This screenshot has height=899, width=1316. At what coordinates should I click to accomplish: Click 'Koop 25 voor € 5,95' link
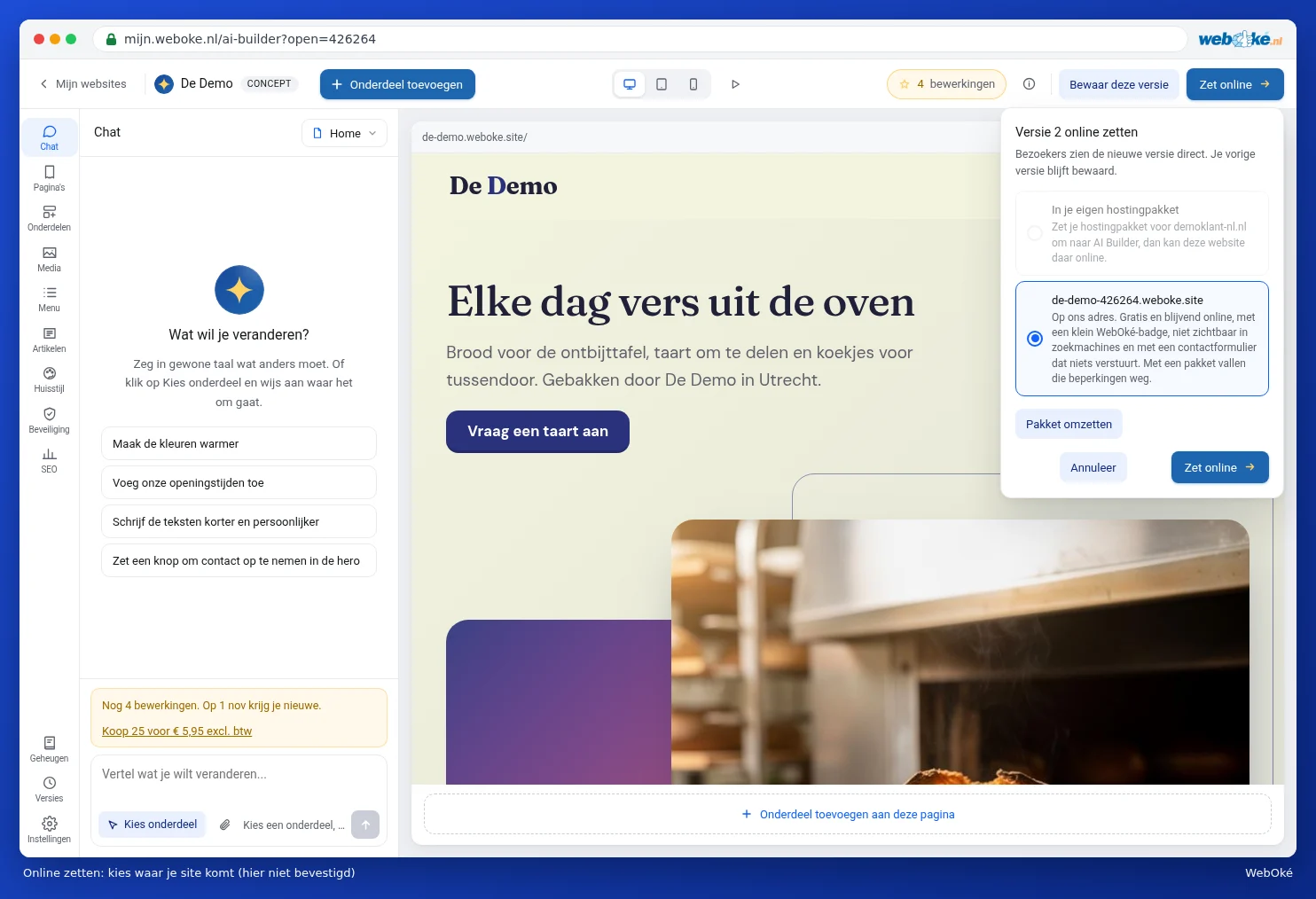(x=176, y=731)
